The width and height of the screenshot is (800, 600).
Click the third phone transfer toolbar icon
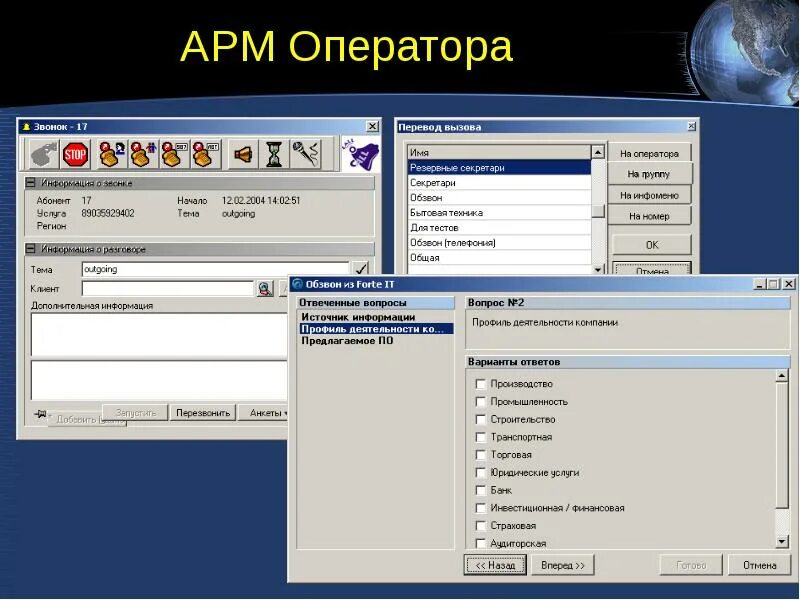174,154
